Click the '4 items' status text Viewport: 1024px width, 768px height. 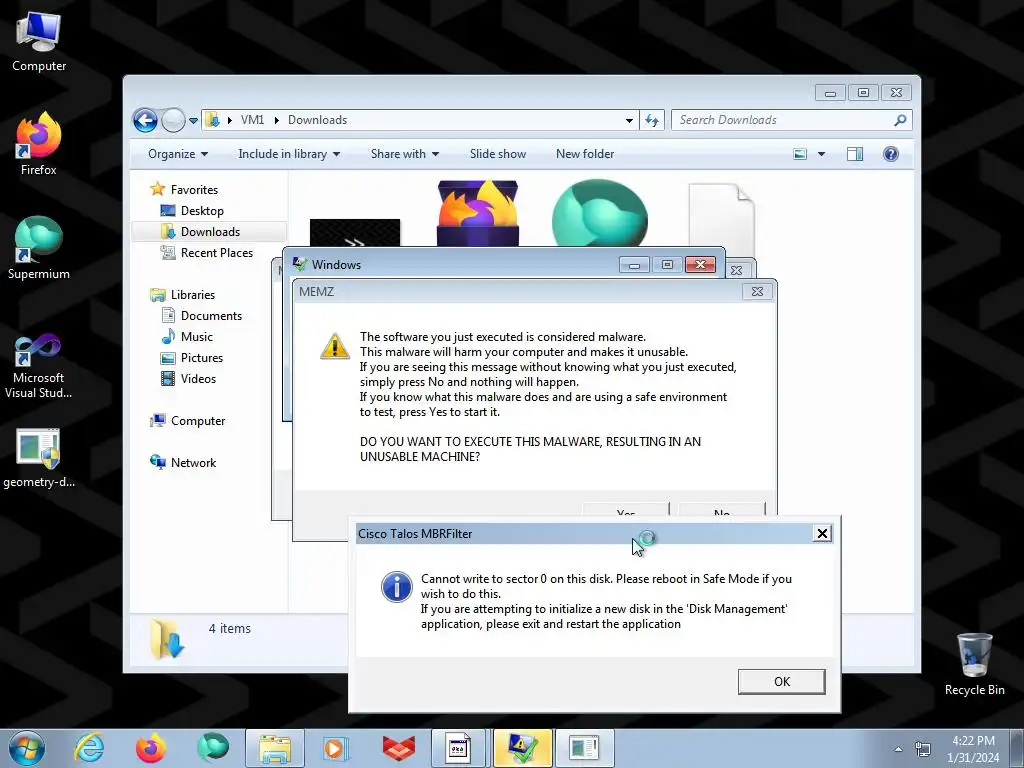click(x=230, y=628)
